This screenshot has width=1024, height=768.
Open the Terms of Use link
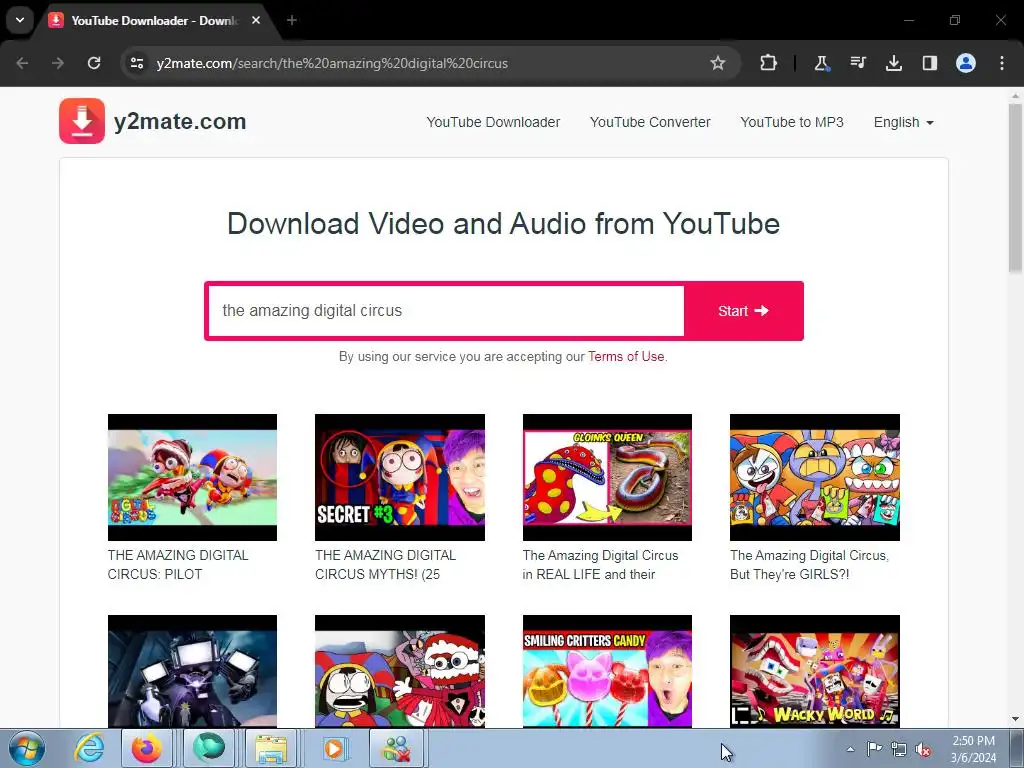click(x=626, y=357)
